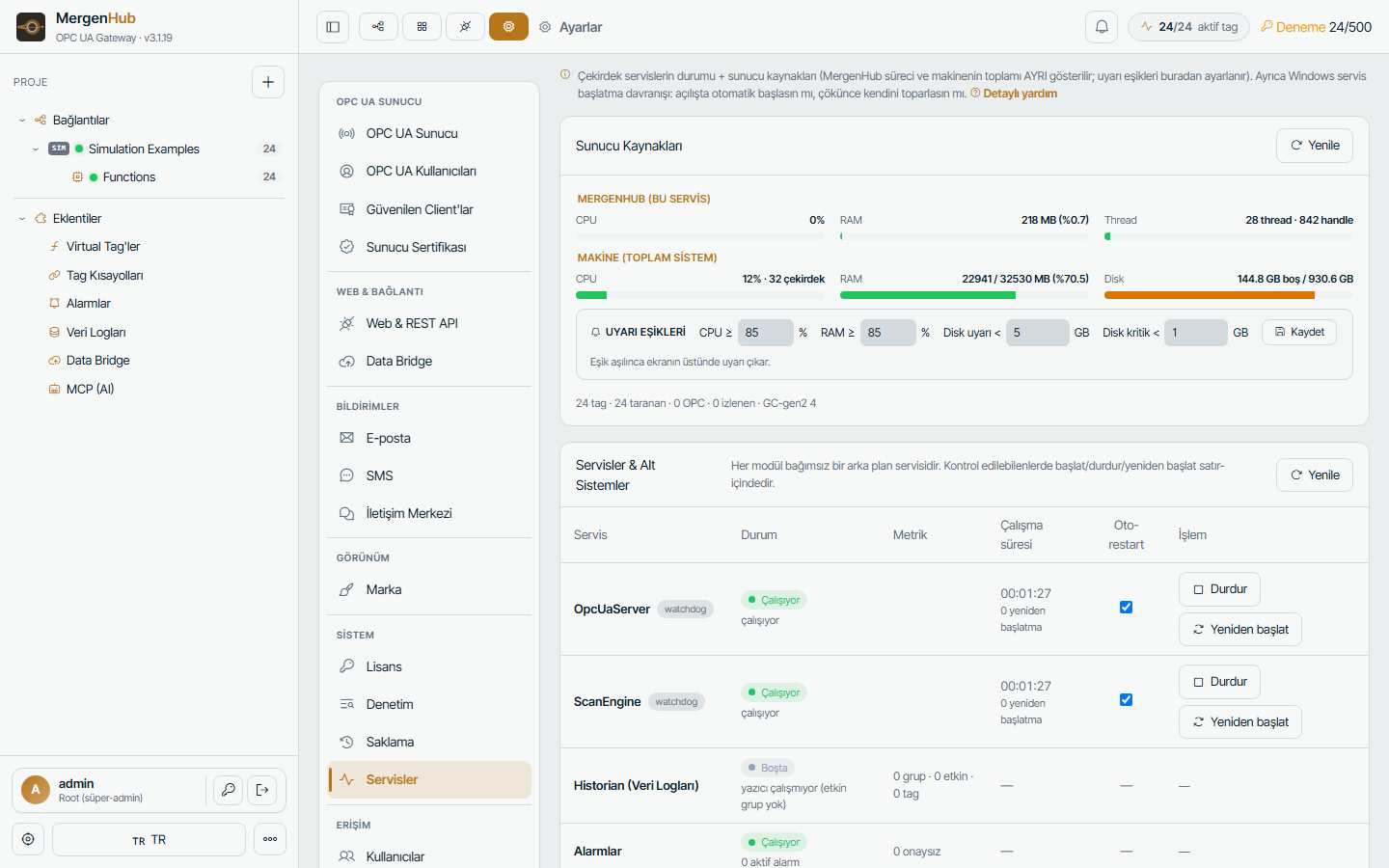The width and height of the screenshot is (1389, 868).
Task: Collapse the Eklentiler tree node
Action: (x=22, y=219)
